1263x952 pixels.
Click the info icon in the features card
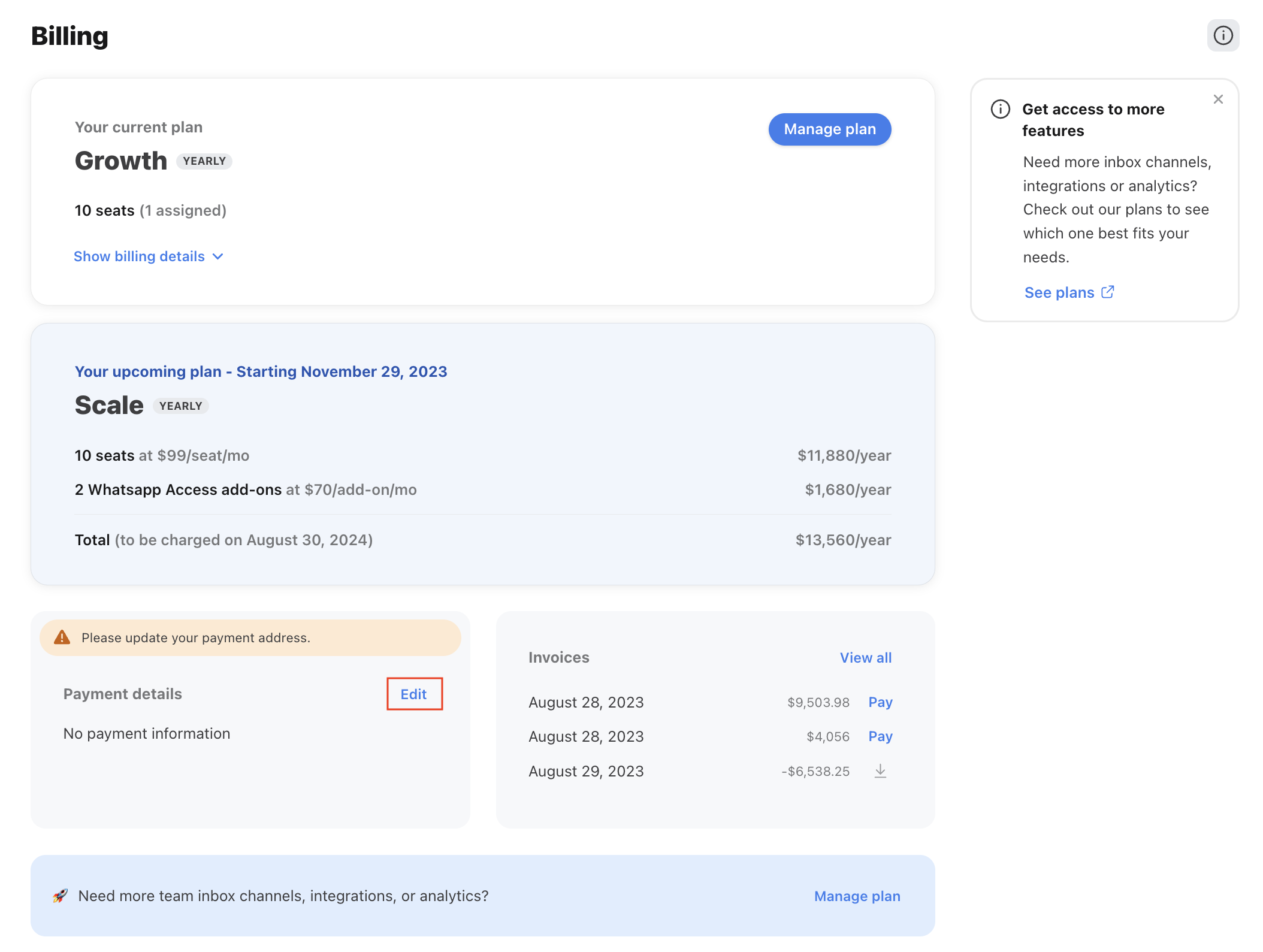tap(1001, 109)
